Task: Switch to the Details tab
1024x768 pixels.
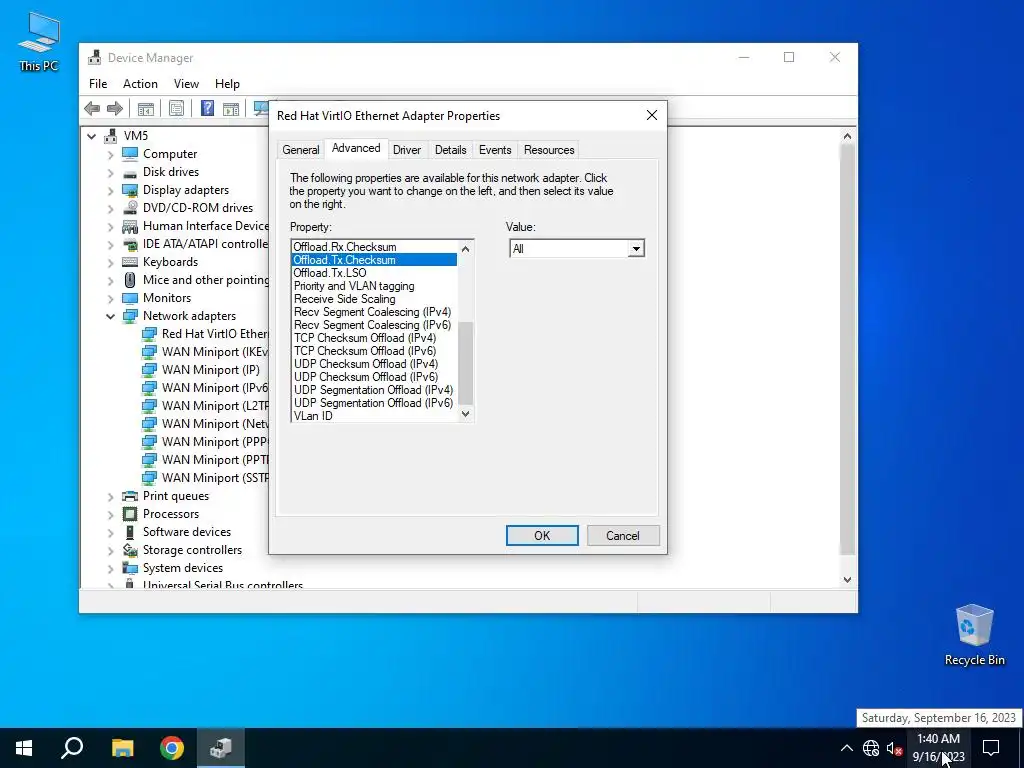Action: [451, 150]
